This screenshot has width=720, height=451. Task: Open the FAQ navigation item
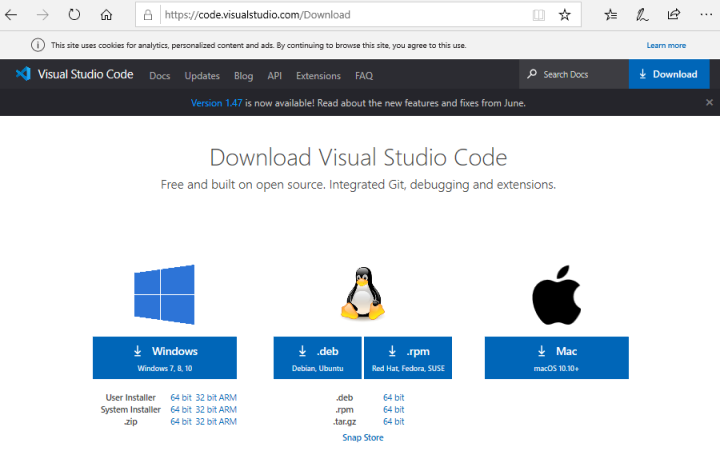coord(364,76)
